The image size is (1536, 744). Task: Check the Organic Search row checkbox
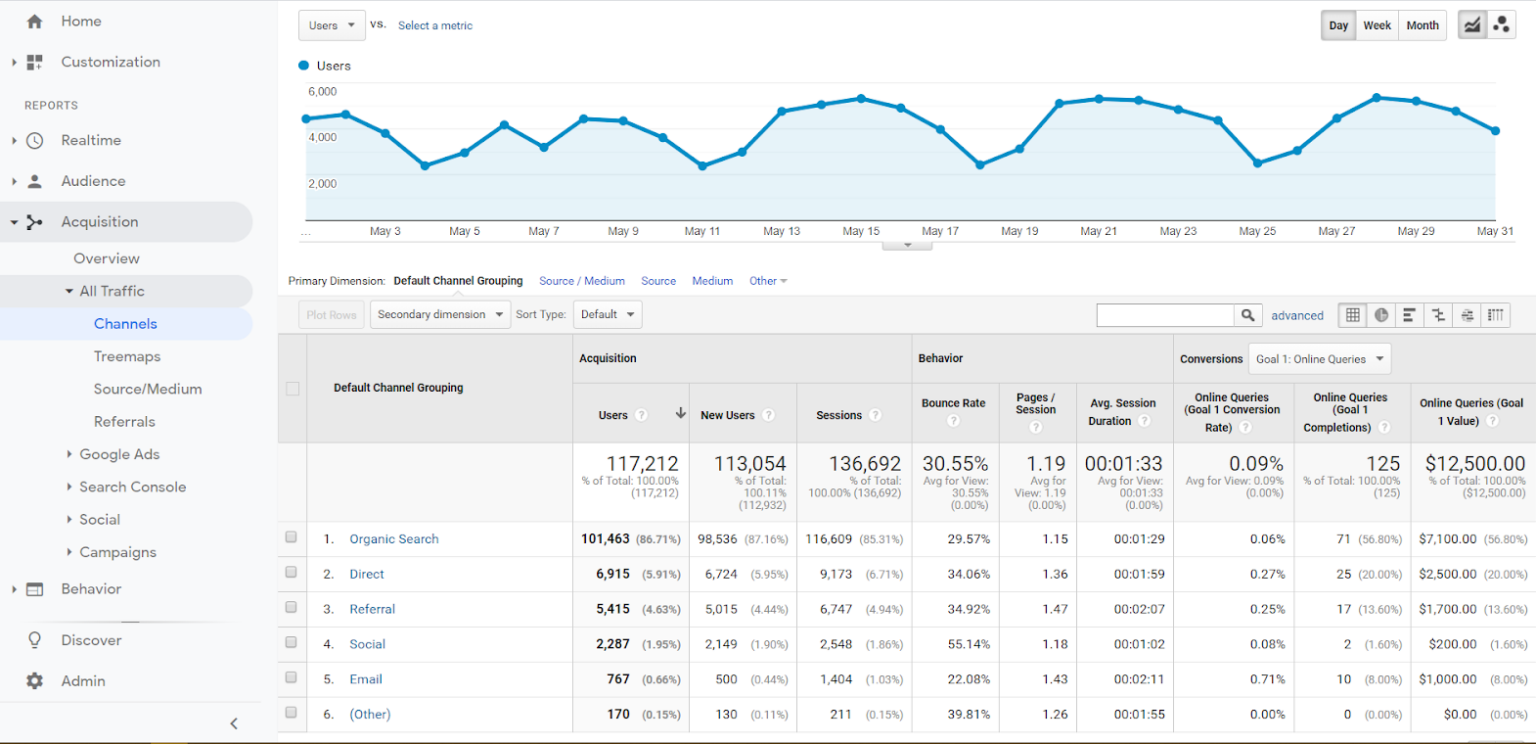click(291, 538)
